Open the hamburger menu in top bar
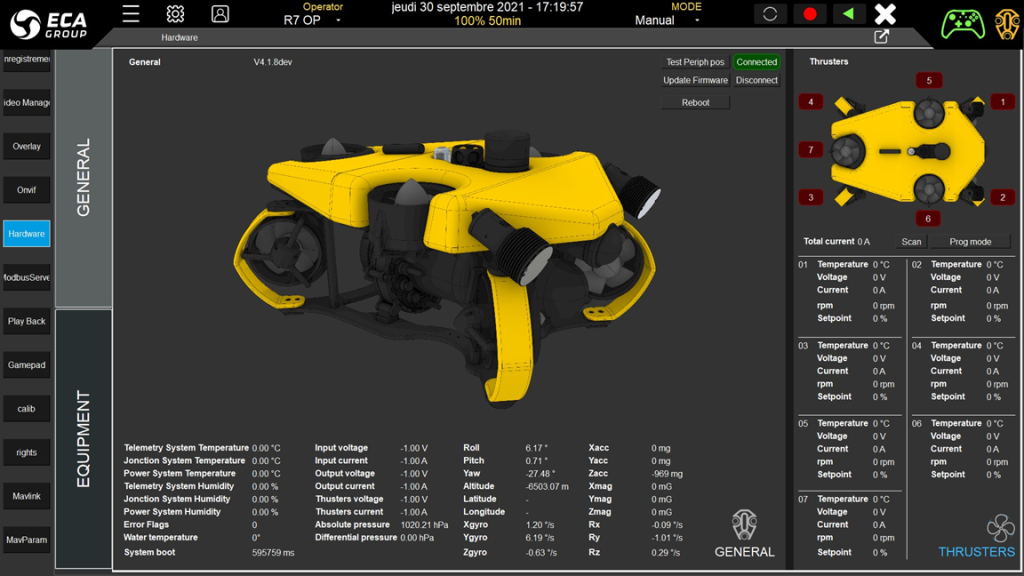The image size is (1024, 576). click(131, 14)
